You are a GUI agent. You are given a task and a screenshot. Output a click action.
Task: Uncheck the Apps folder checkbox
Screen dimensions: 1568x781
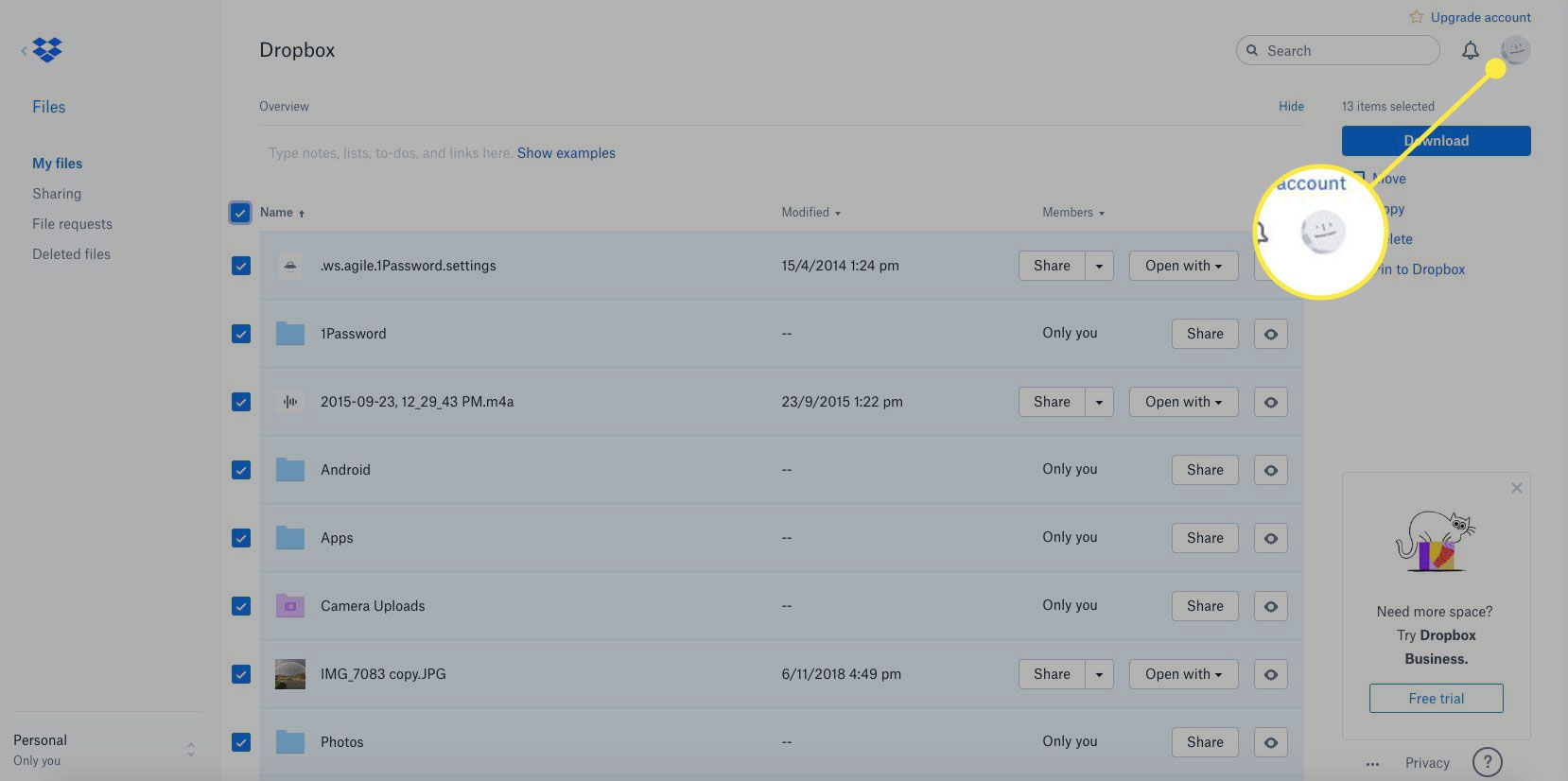(x=241, y=538)
